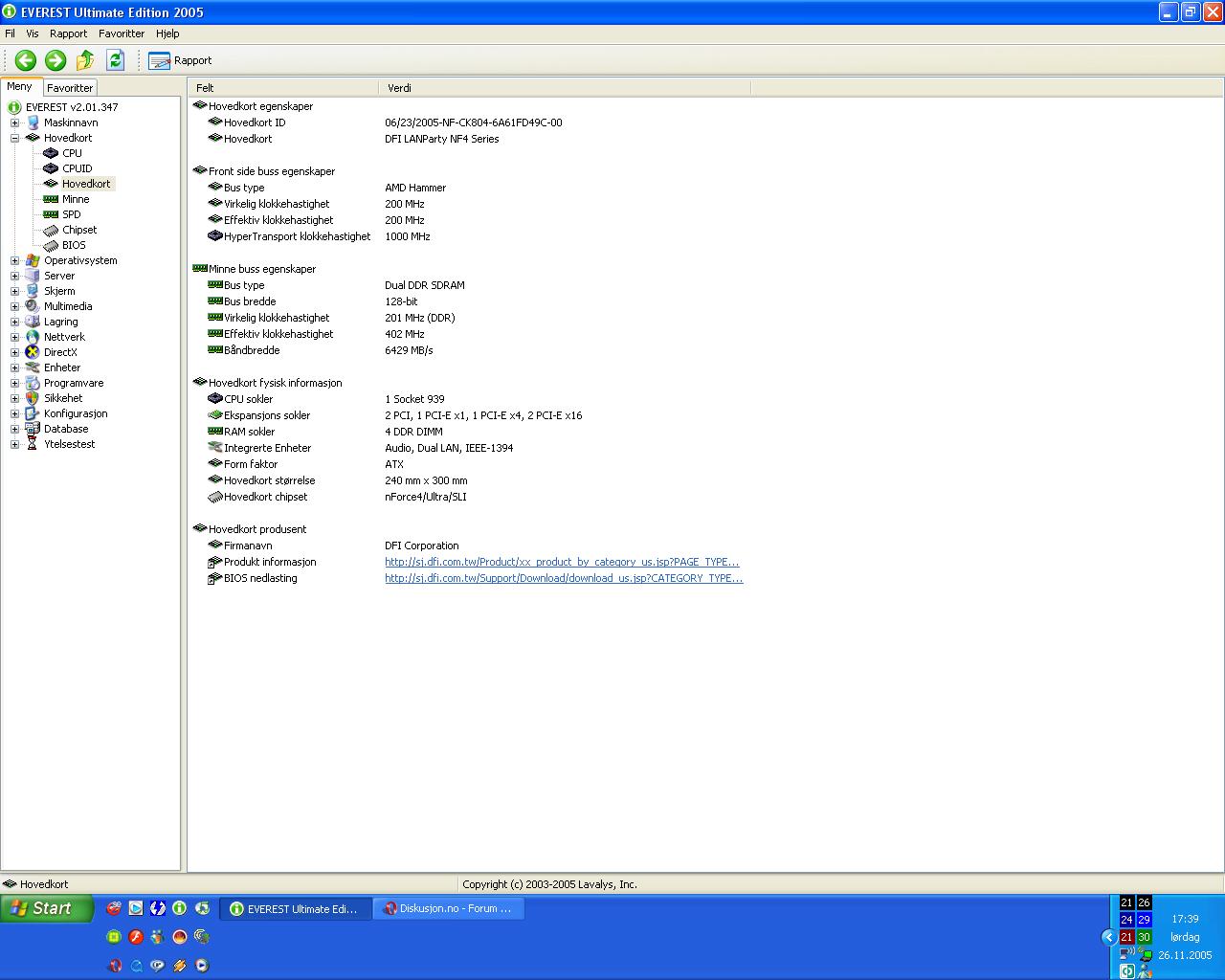Viewport: 1225px width, 980px height.
Task: Open the Favoritter menu in menu bar
Action: [122, 33]
